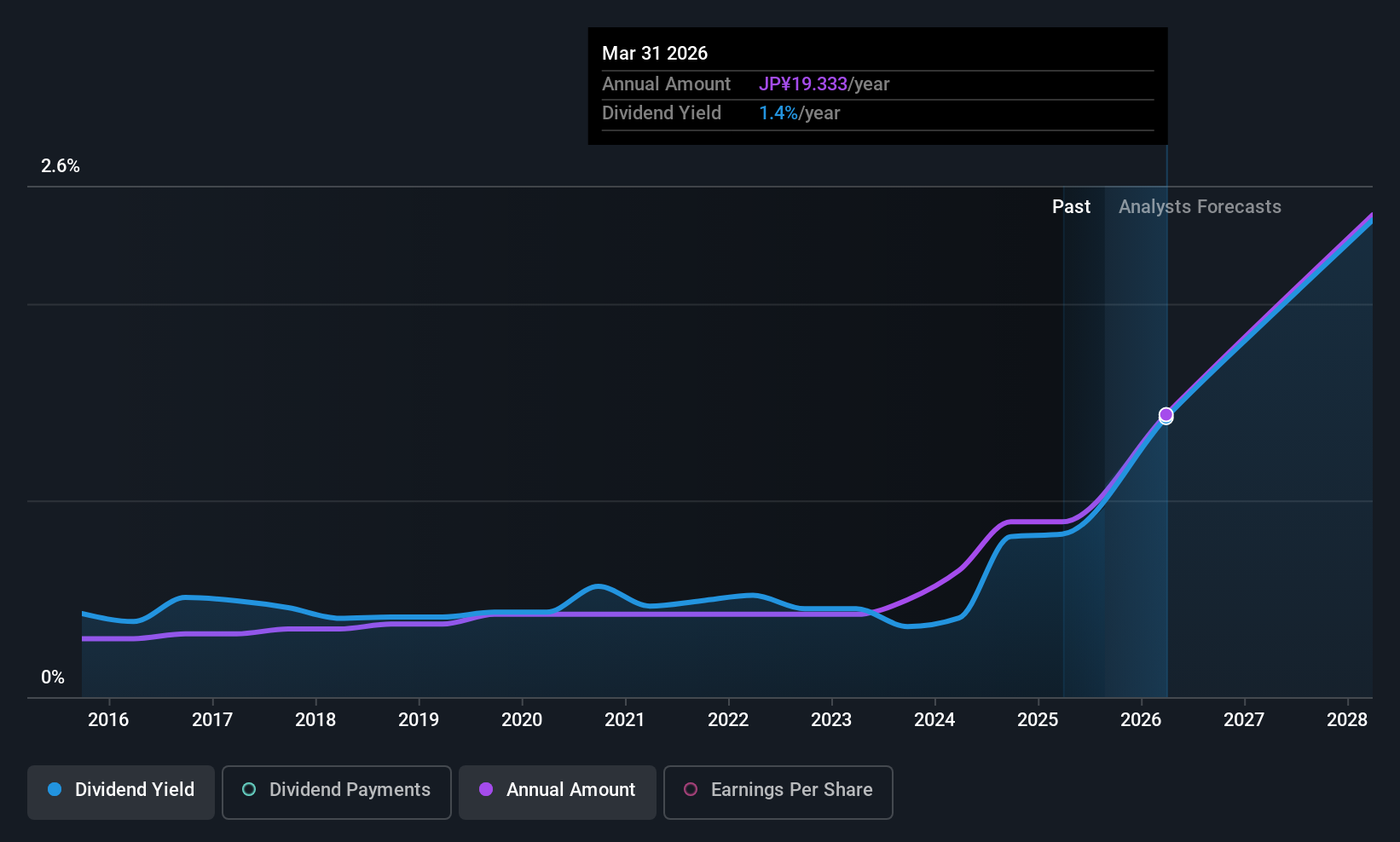Click the Annual Amount legend button

[557, 792]
